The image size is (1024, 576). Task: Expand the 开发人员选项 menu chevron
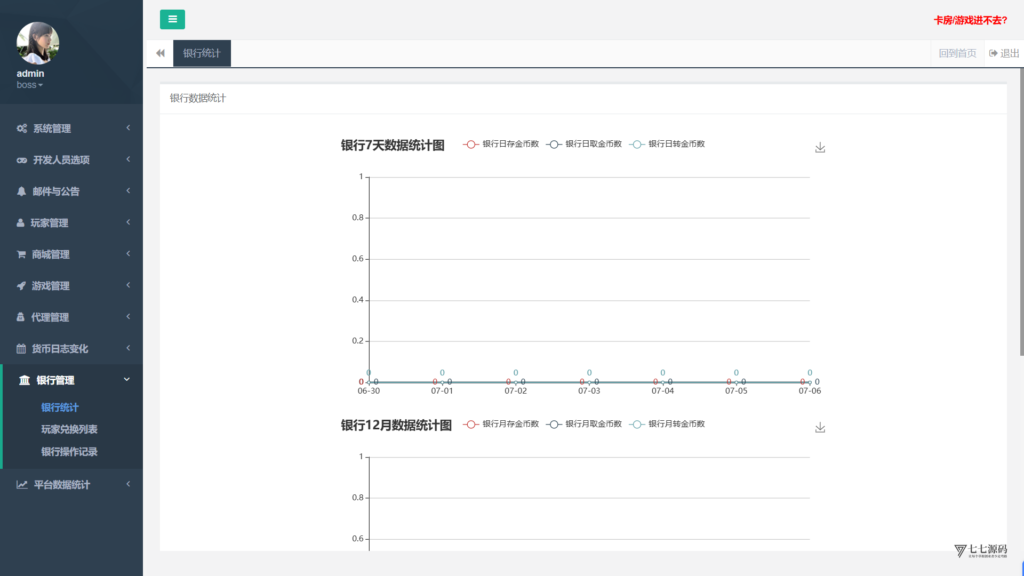coord(128,159)
